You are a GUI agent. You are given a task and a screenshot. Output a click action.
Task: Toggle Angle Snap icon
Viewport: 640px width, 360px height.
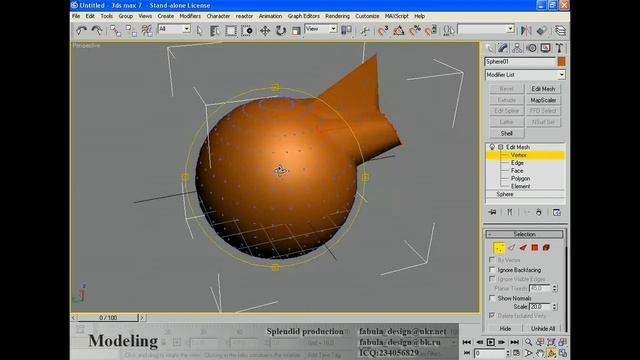[399, 31]
